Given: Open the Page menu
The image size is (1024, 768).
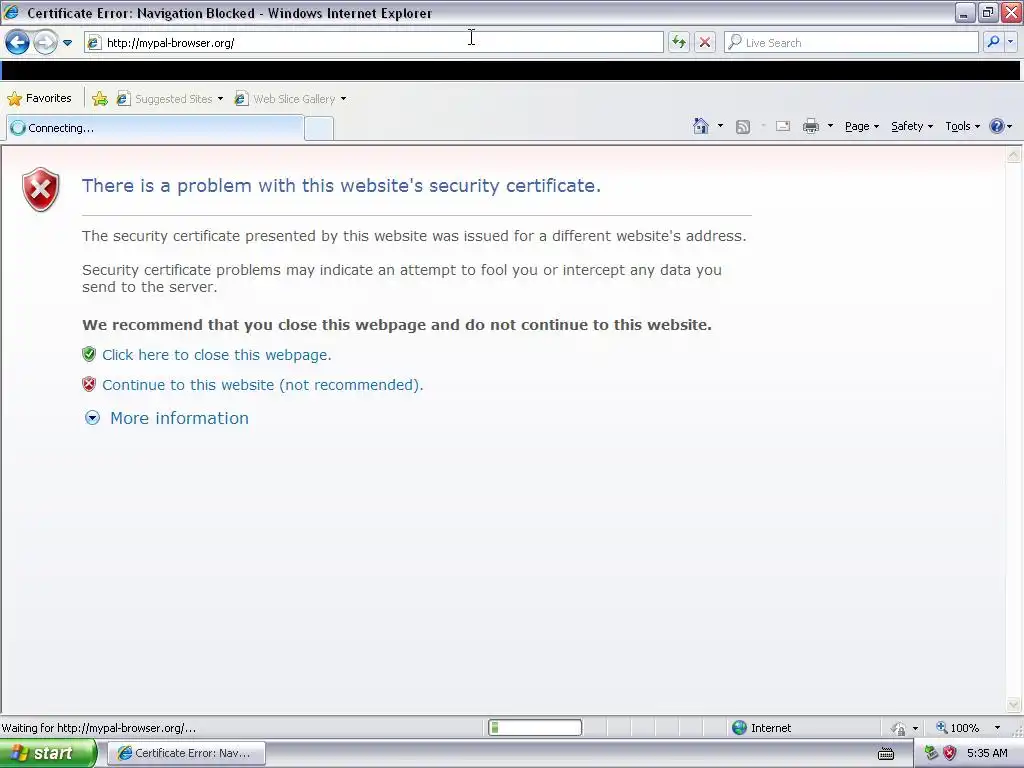Looking at the screenshot, I should click(x=861, y=127).
